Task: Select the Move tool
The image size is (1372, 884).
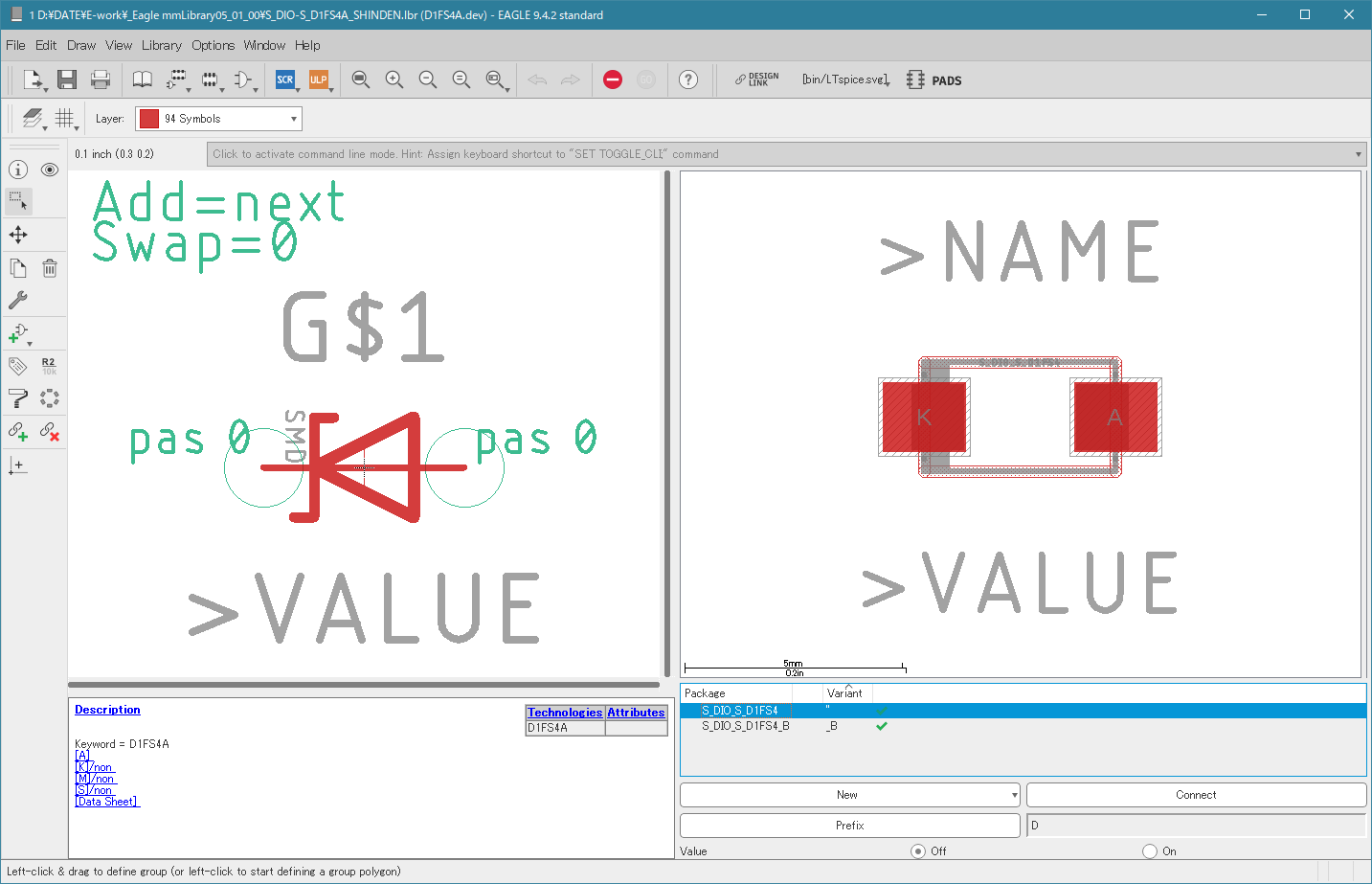Action: coord(18,235)
